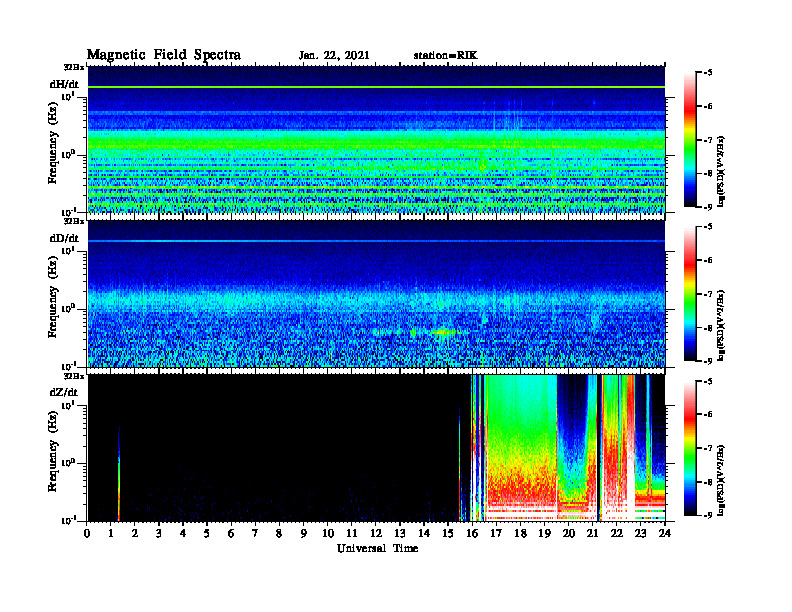The height and width of the screenshot is (612, 792).
Task: Click the 10^1 frequency tick of dD/dt panel
Action: click(68, 250)
